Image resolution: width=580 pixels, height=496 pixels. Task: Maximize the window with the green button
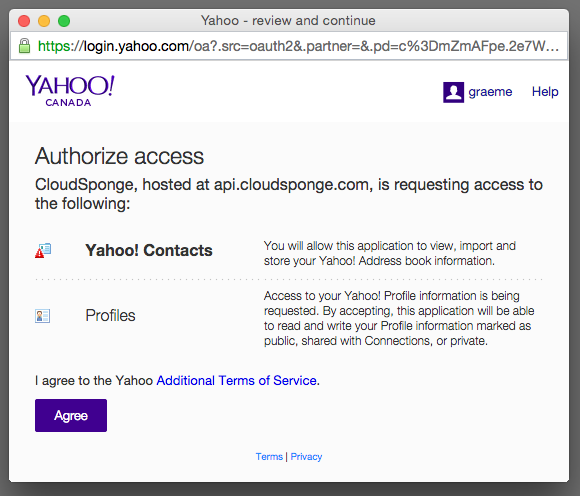click(x=64, y=21)
